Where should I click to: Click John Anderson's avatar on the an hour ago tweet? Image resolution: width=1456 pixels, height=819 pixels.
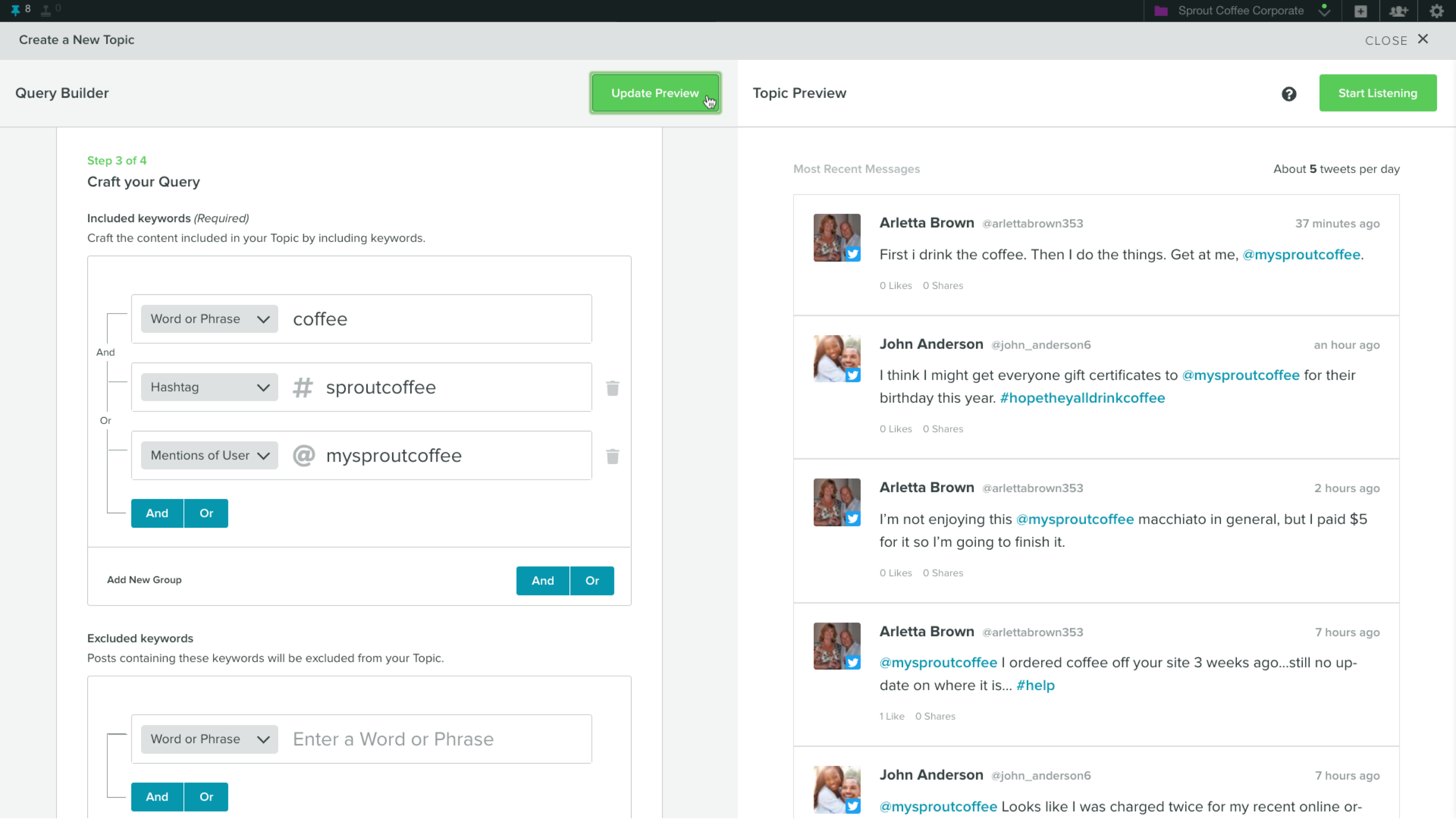(x=836, y=358)
